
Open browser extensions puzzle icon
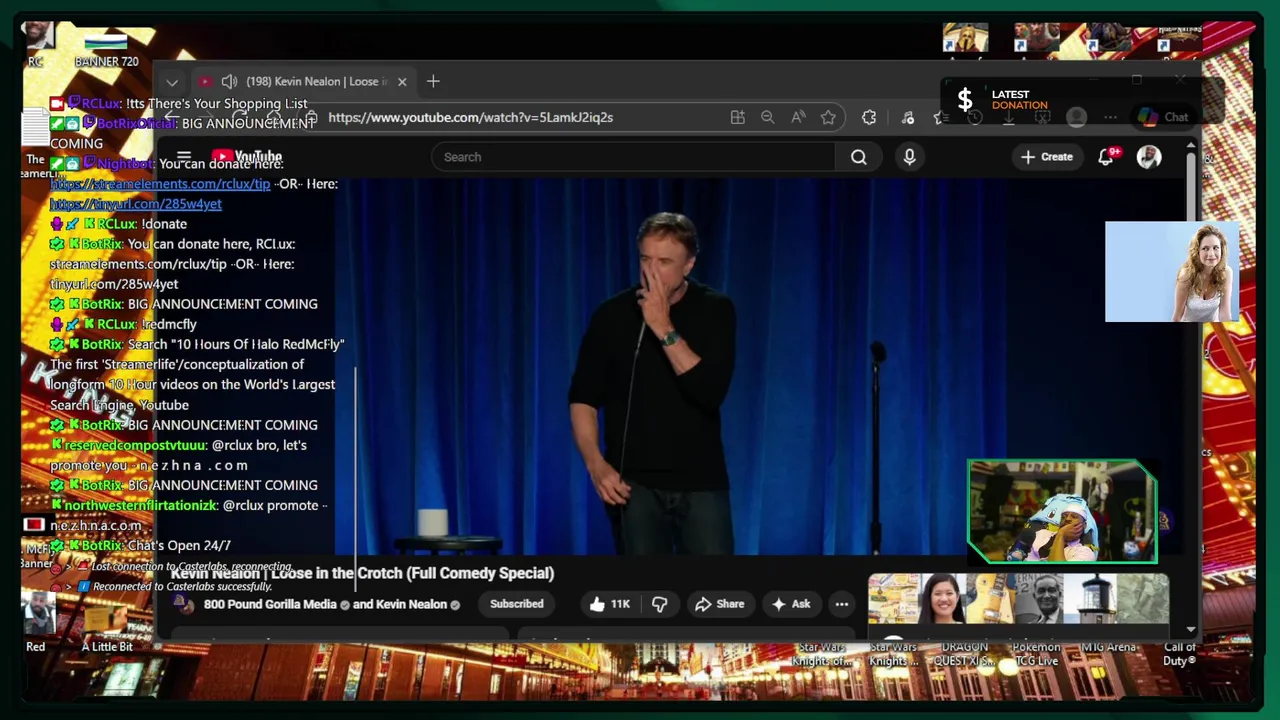point(869,117)
